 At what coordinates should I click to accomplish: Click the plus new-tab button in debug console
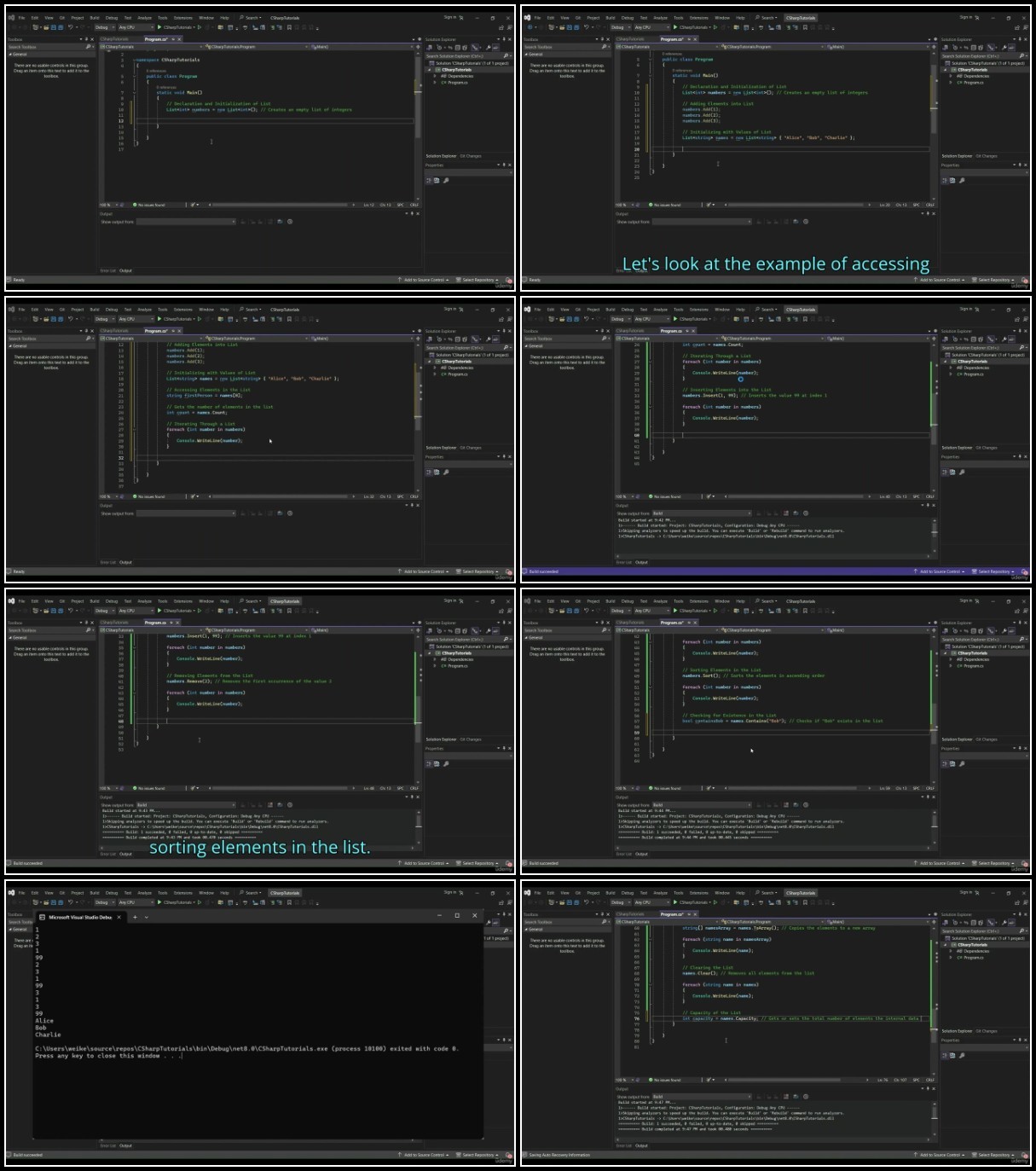[135, 917]
